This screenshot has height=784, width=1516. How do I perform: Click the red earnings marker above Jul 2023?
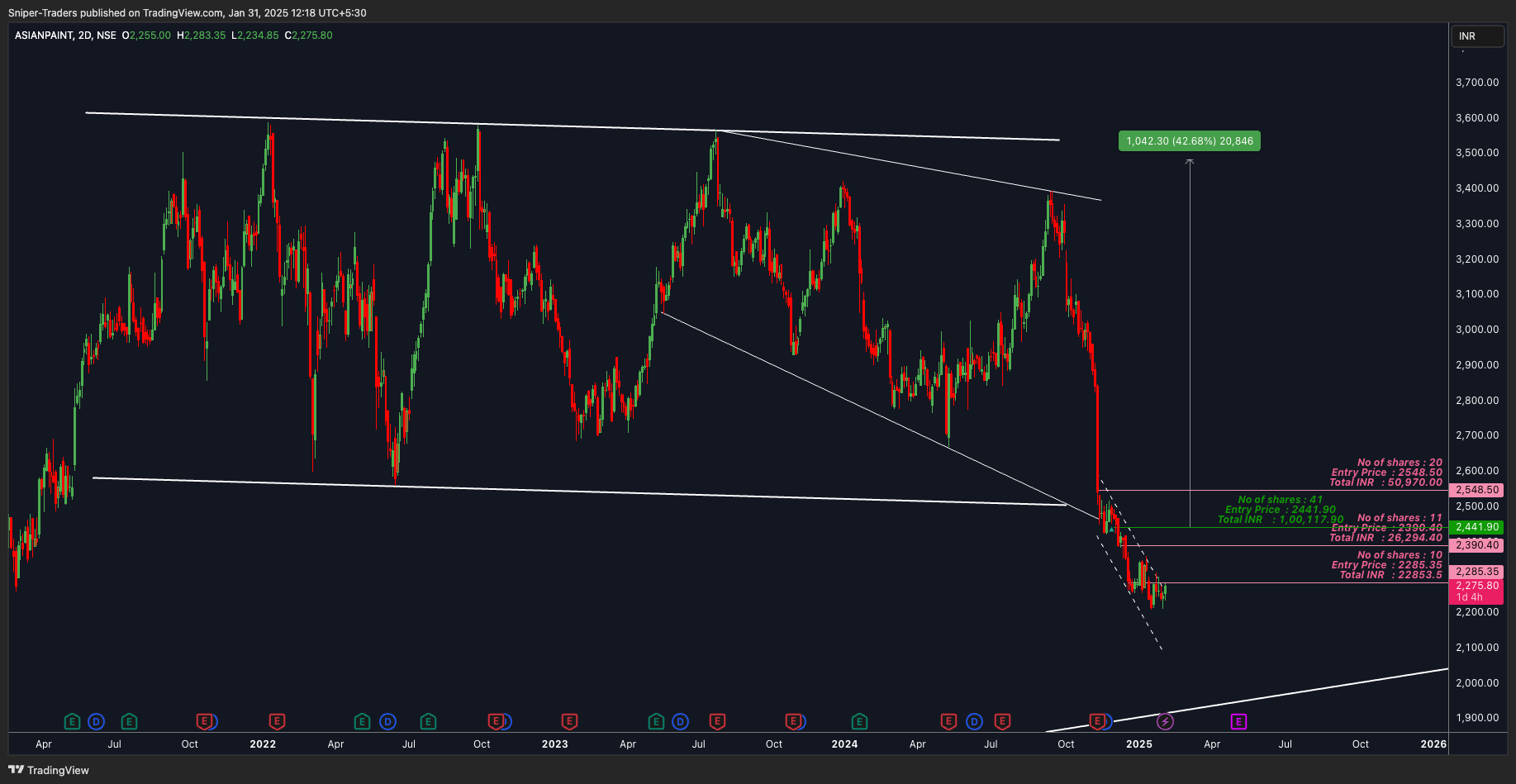[717, 721]
